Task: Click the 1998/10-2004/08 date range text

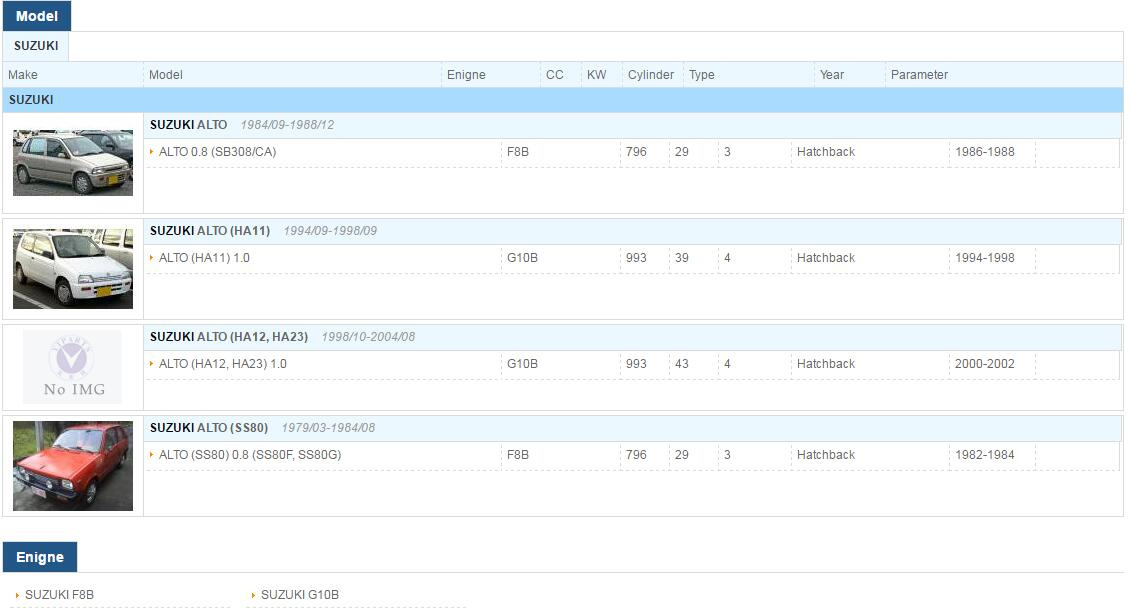Action: coord(368,337)
